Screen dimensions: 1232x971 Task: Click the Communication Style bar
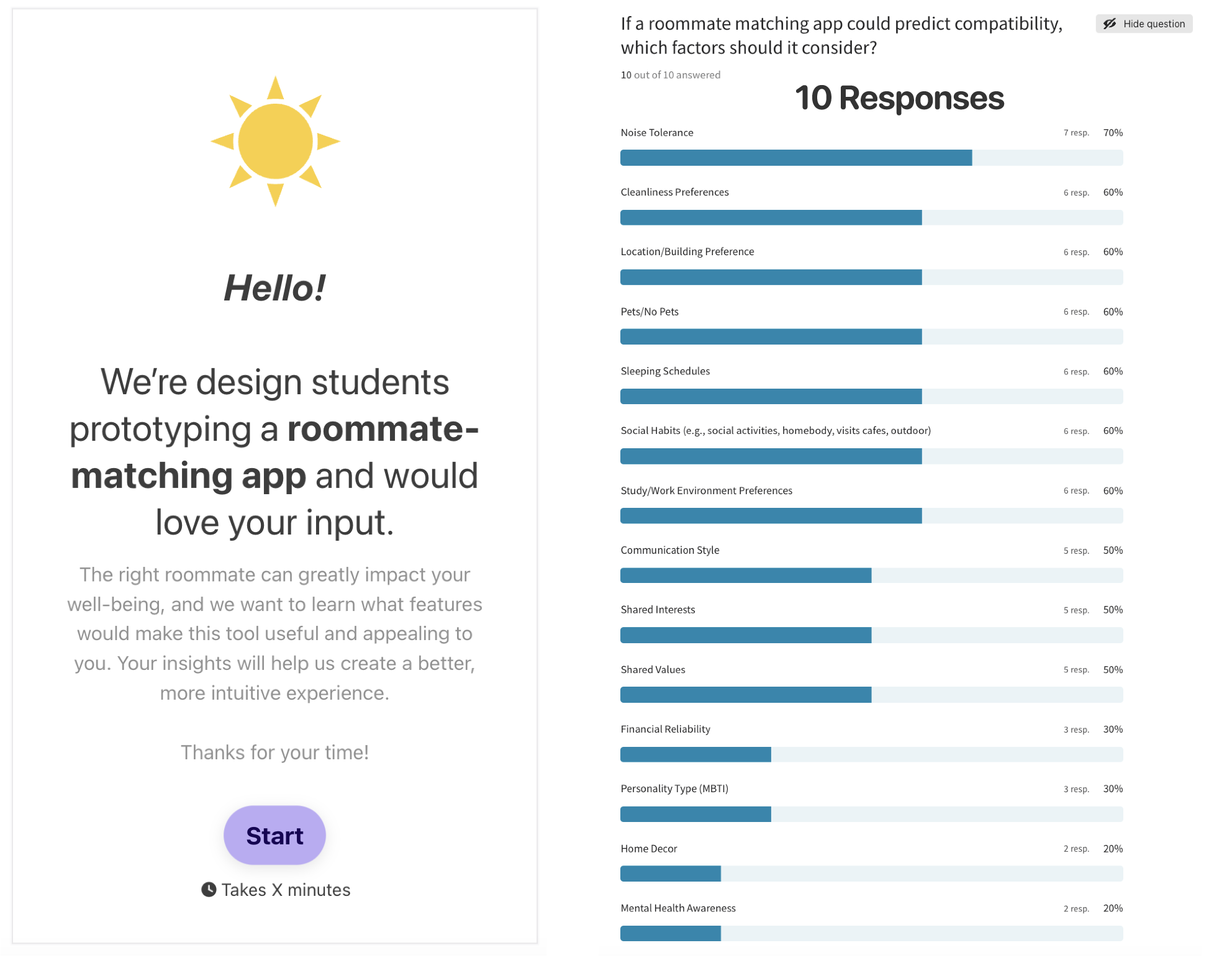point(871,576)
